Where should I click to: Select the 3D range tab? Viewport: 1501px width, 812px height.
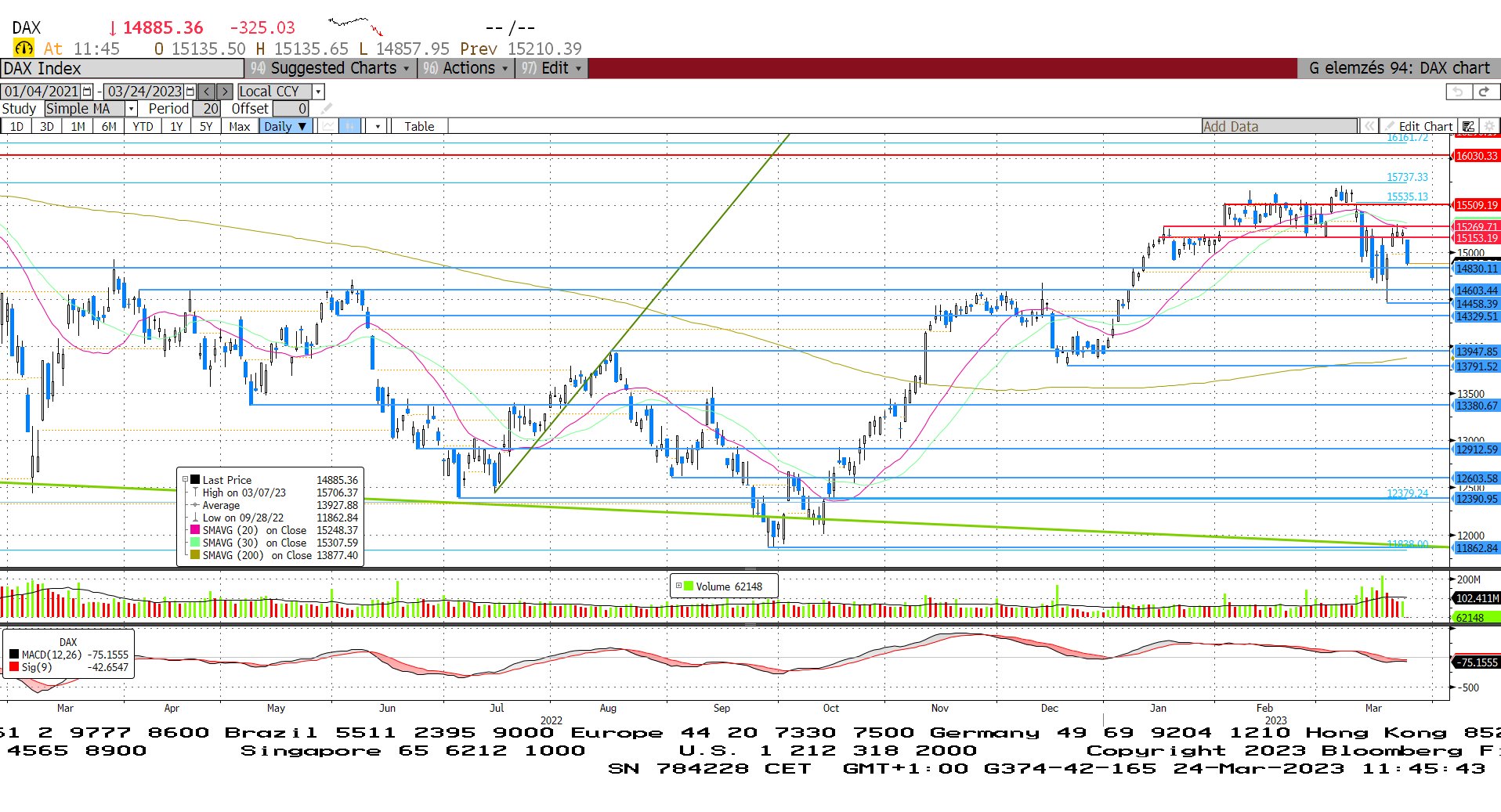pyautogui.click(x=46, y=126)
